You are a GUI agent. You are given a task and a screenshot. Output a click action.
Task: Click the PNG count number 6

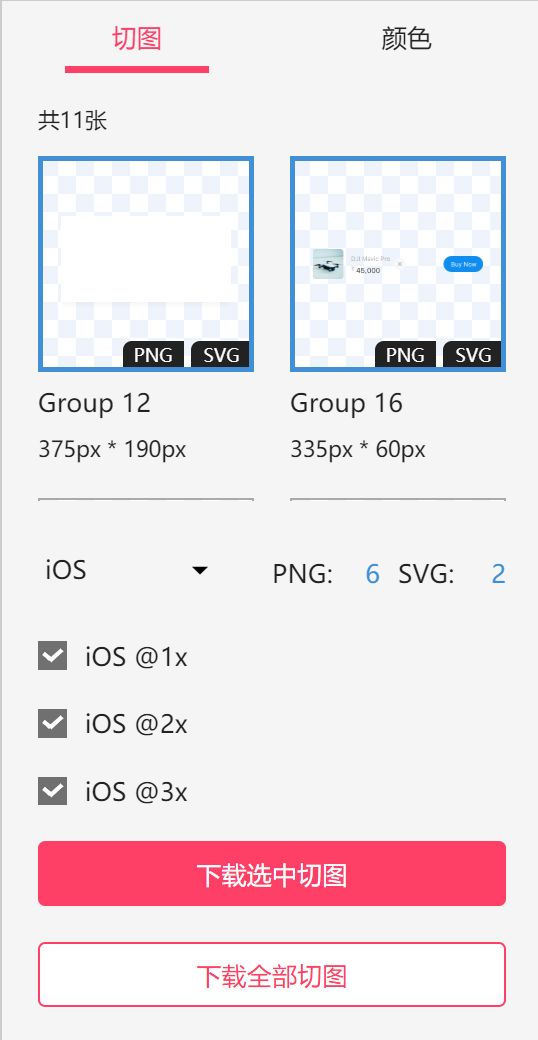pyautogui.click(x=372, y=574)
